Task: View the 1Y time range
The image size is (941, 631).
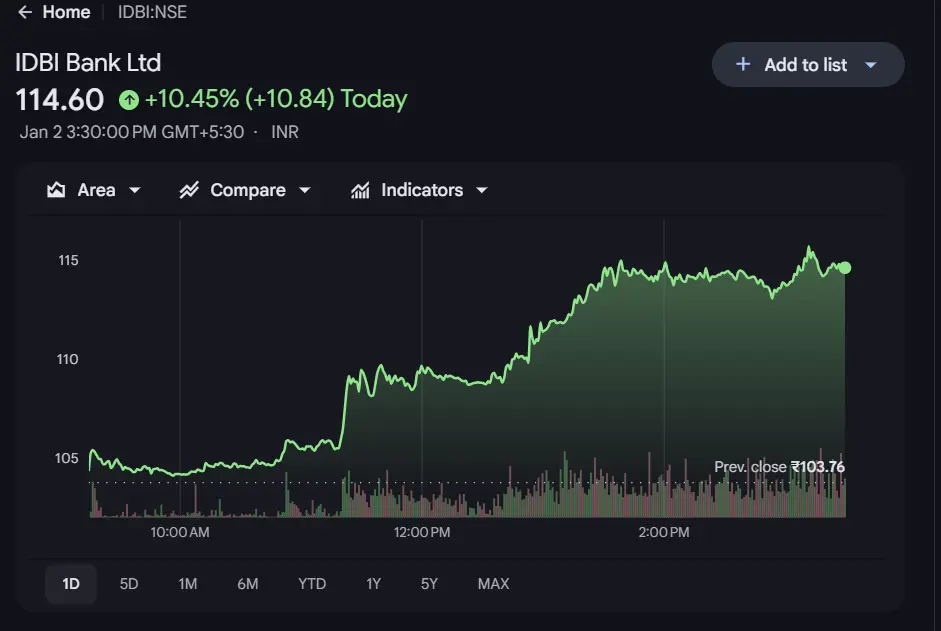Action: click(373, 584)
